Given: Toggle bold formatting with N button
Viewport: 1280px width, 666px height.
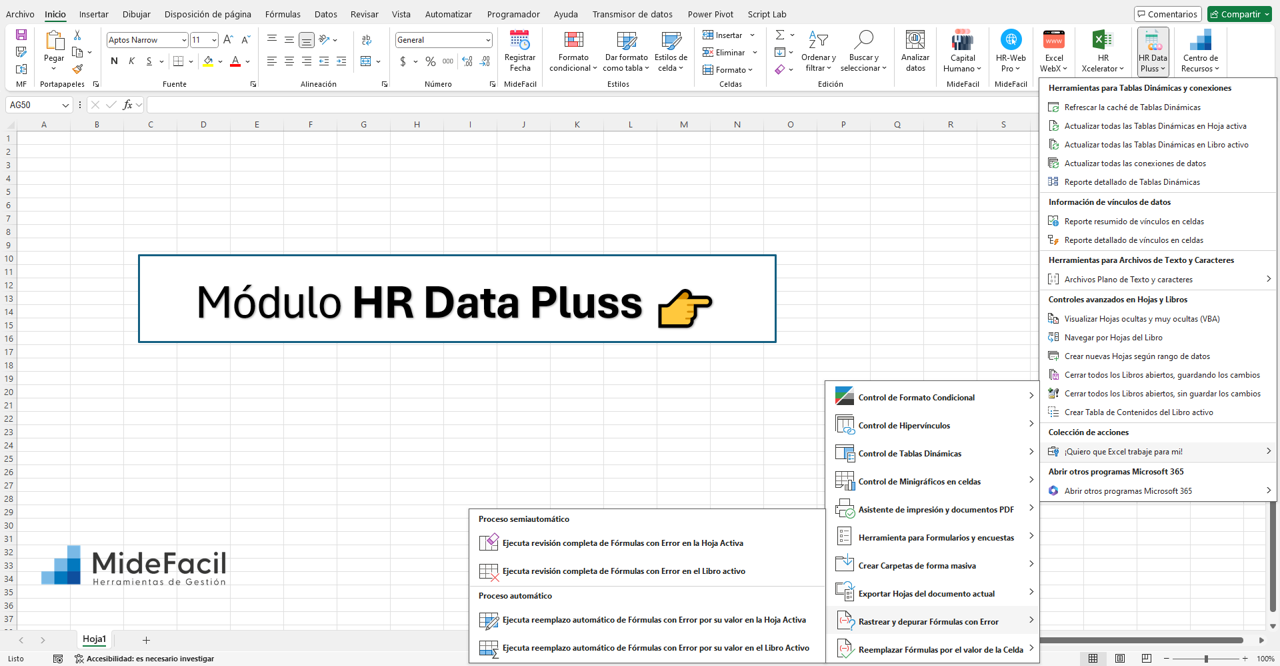Looking at the screenshot, I should click(x=114, y=62).
